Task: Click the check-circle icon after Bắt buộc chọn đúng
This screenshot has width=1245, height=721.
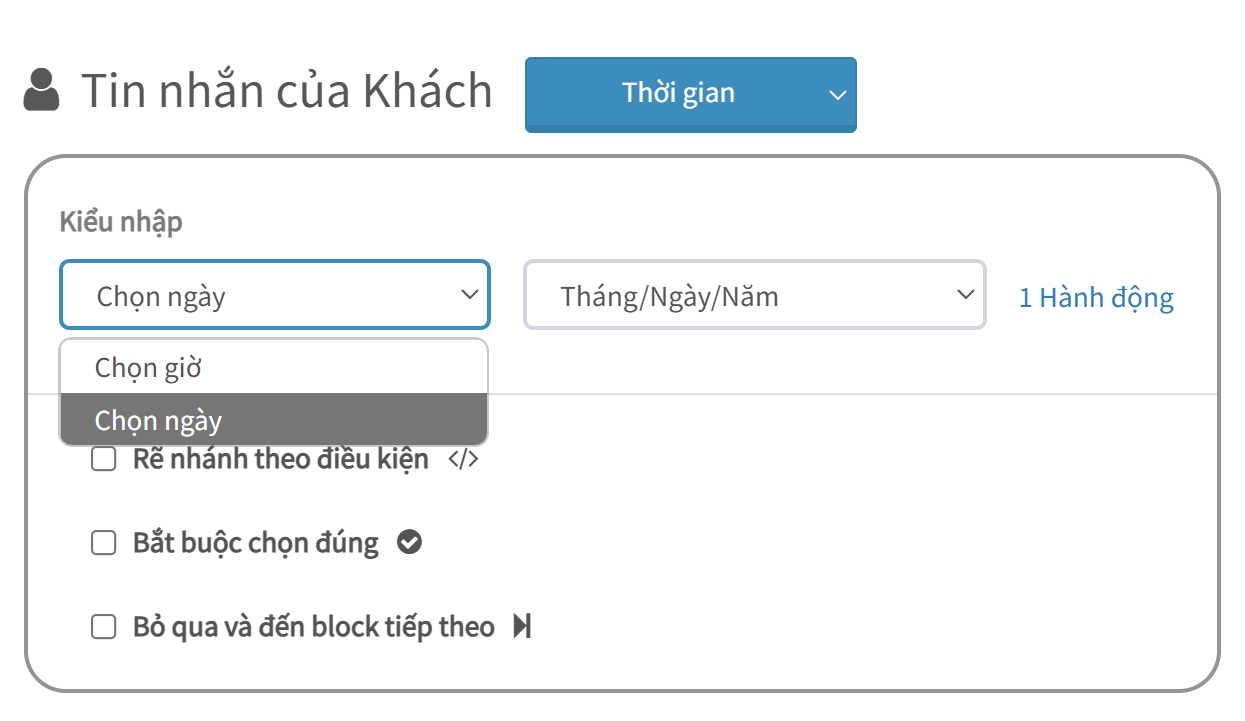Action: point(409,542)
